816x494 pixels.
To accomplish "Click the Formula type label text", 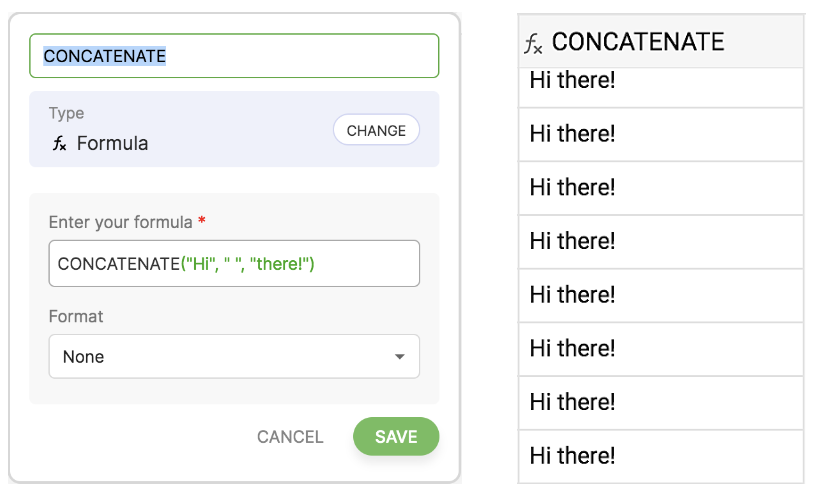I will click(112, 143).
